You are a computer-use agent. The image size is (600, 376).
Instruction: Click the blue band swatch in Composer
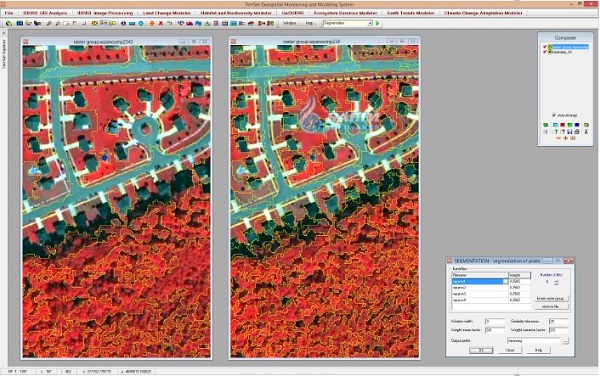pos(577,125)
